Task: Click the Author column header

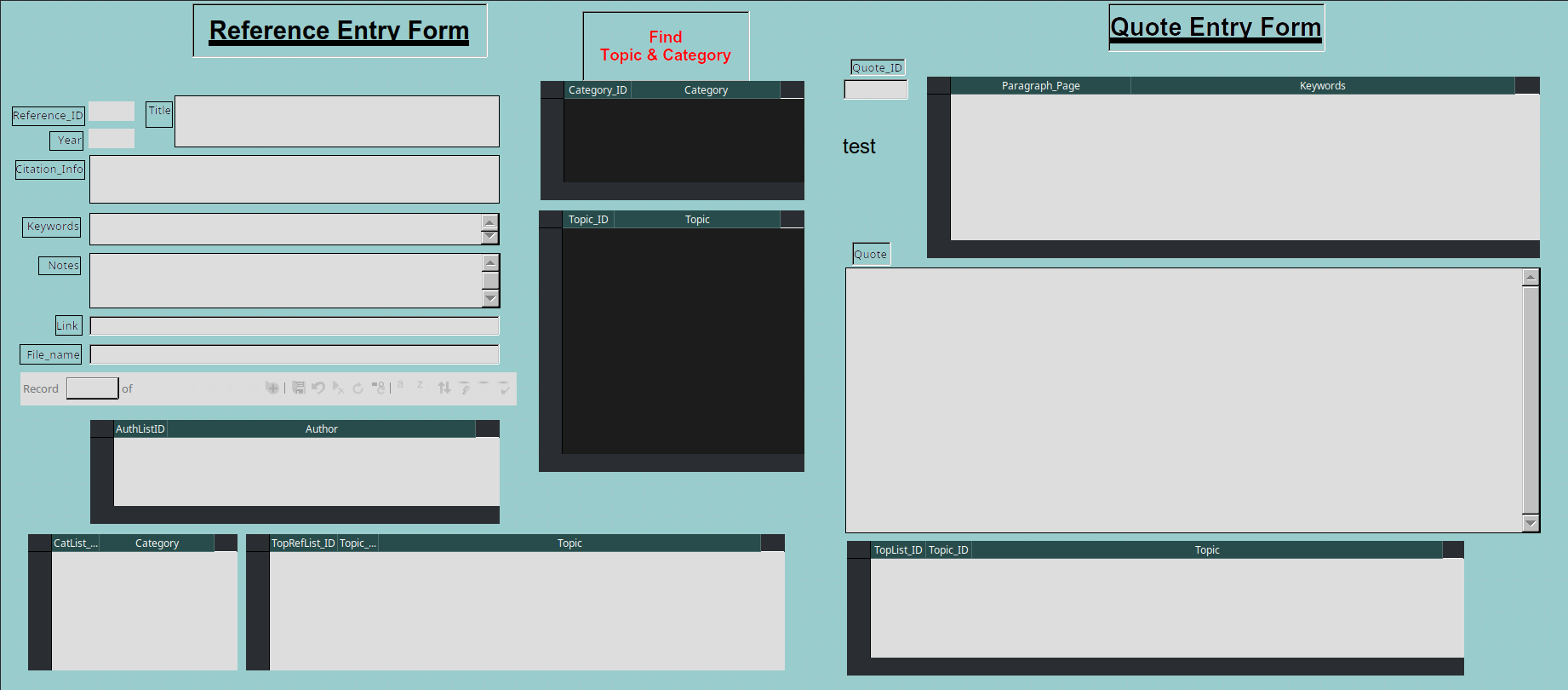Action: (321, 429)
